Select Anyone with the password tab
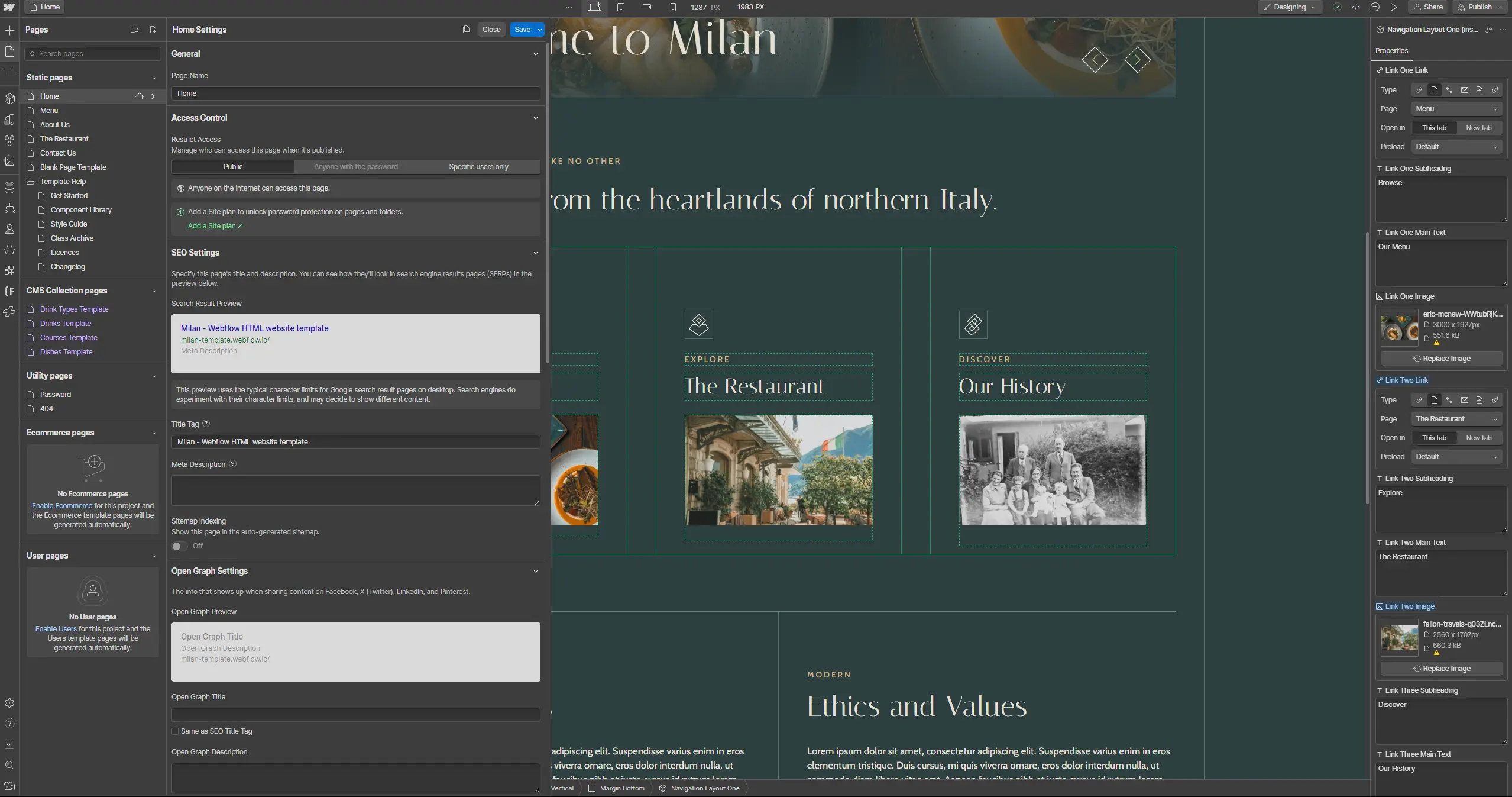Image resolution: width=1512 pixels, height=797 pixels. click(355, 167)
